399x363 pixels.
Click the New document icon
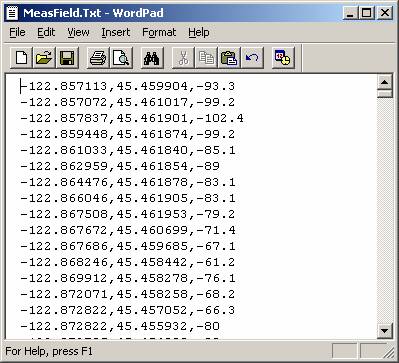(x=21, y=58)
